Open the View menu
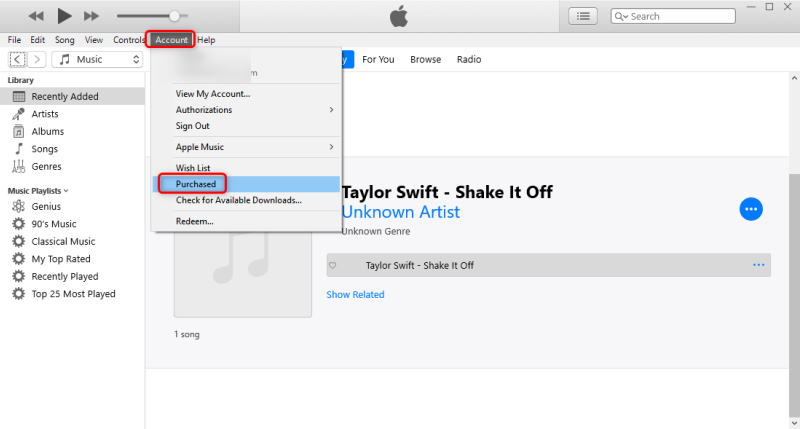Viewport: 800px width, 429px height. click(x=93, y=40)
